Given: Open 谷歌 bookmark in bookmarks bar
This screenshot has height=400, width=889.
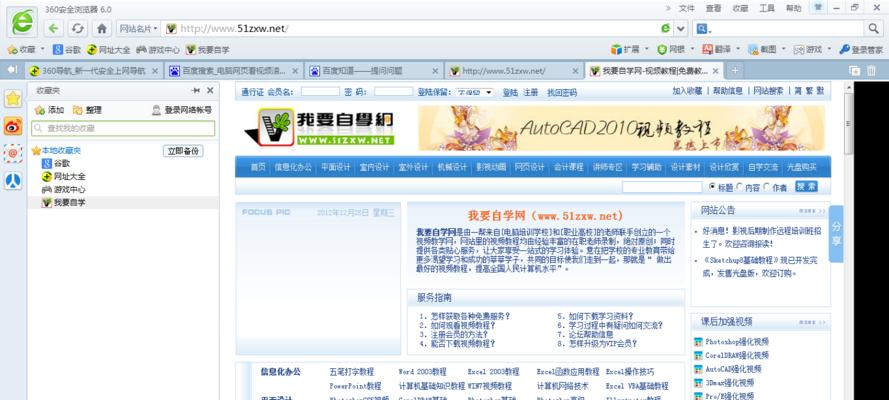Looking at the screenshot, I should [x=67, y=49].
